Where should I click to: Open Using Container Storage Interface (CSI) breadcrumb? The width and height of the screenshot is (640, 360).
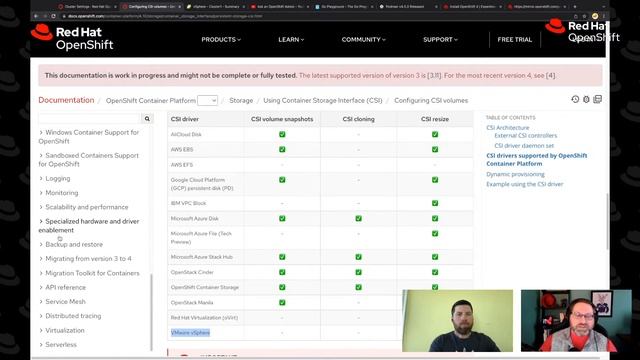click(x=322, y=100)
